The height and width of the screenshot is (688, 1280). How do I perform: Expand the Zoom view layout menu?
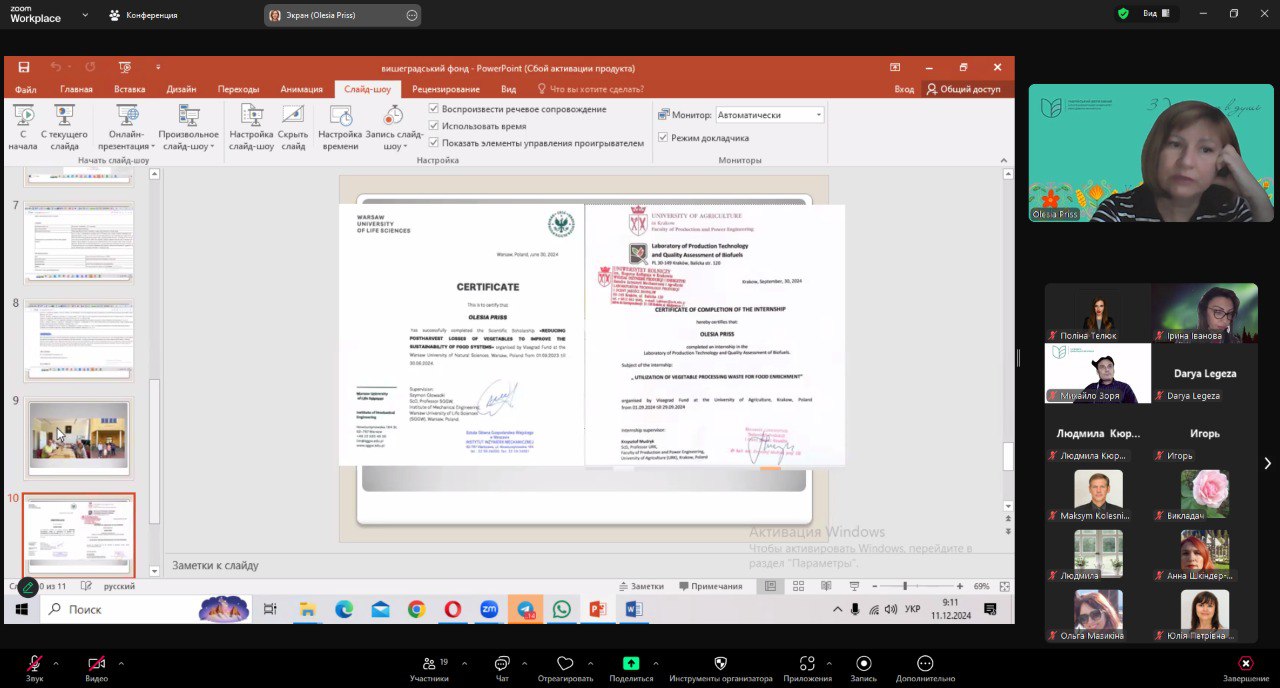coord(1158,14)
